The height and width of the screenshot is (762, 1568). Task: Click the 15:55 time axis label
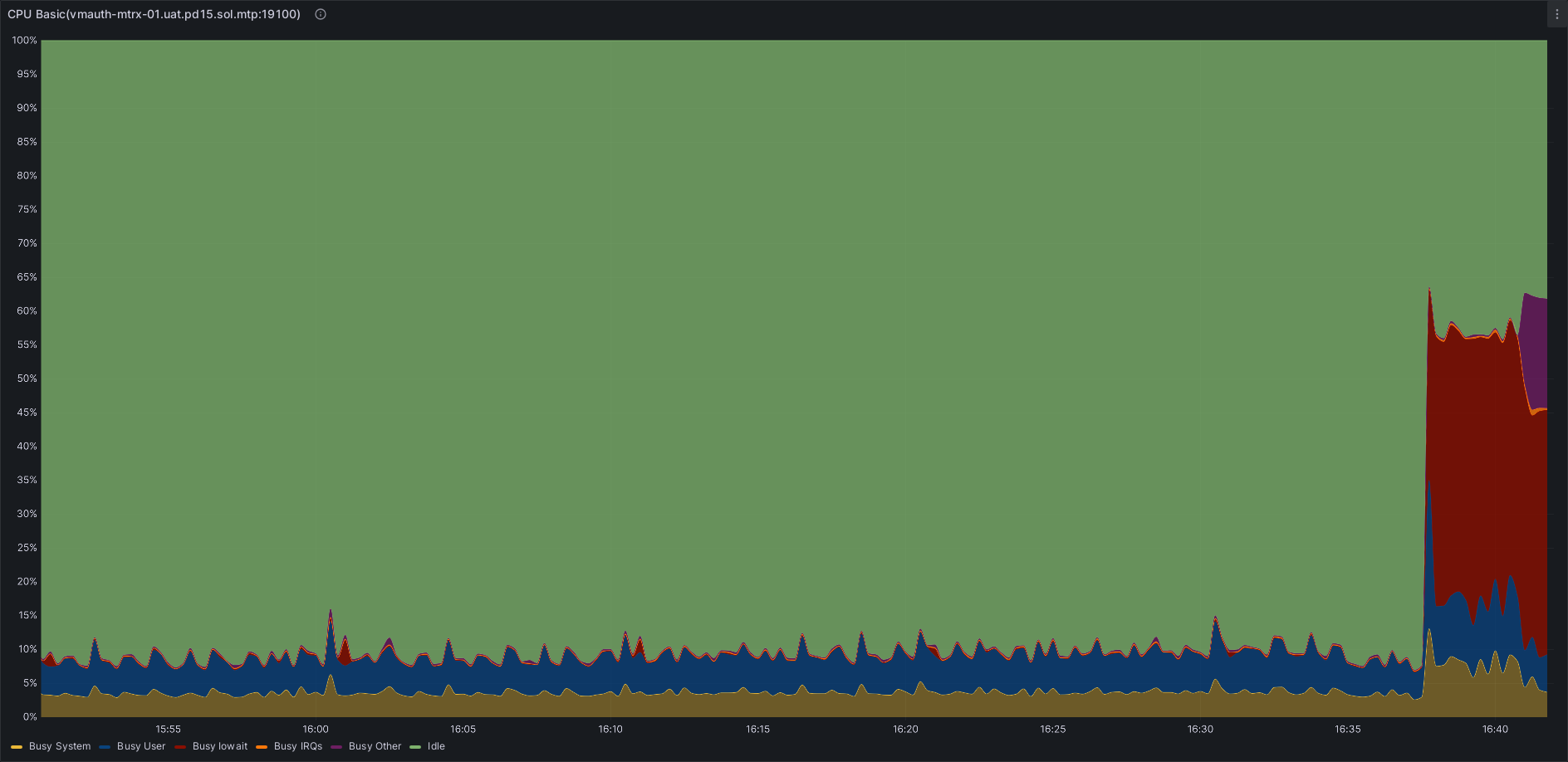(168, 729)
